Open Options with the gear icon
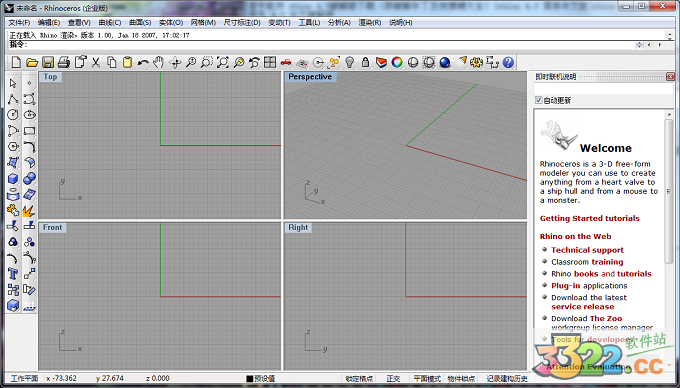The image size is (680, 388). click(x=477, y=62)
